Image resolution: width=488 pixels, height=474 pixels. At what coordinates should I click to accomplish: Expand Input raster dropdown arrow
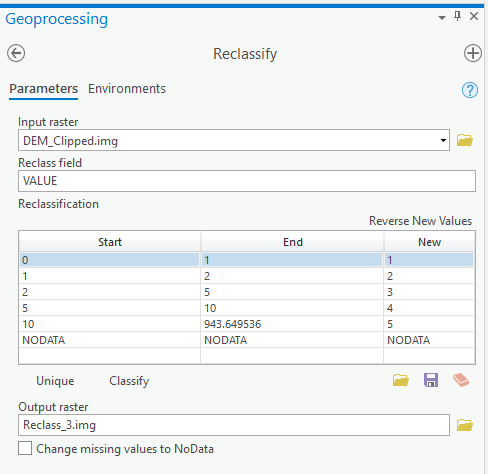click(443, 140)
